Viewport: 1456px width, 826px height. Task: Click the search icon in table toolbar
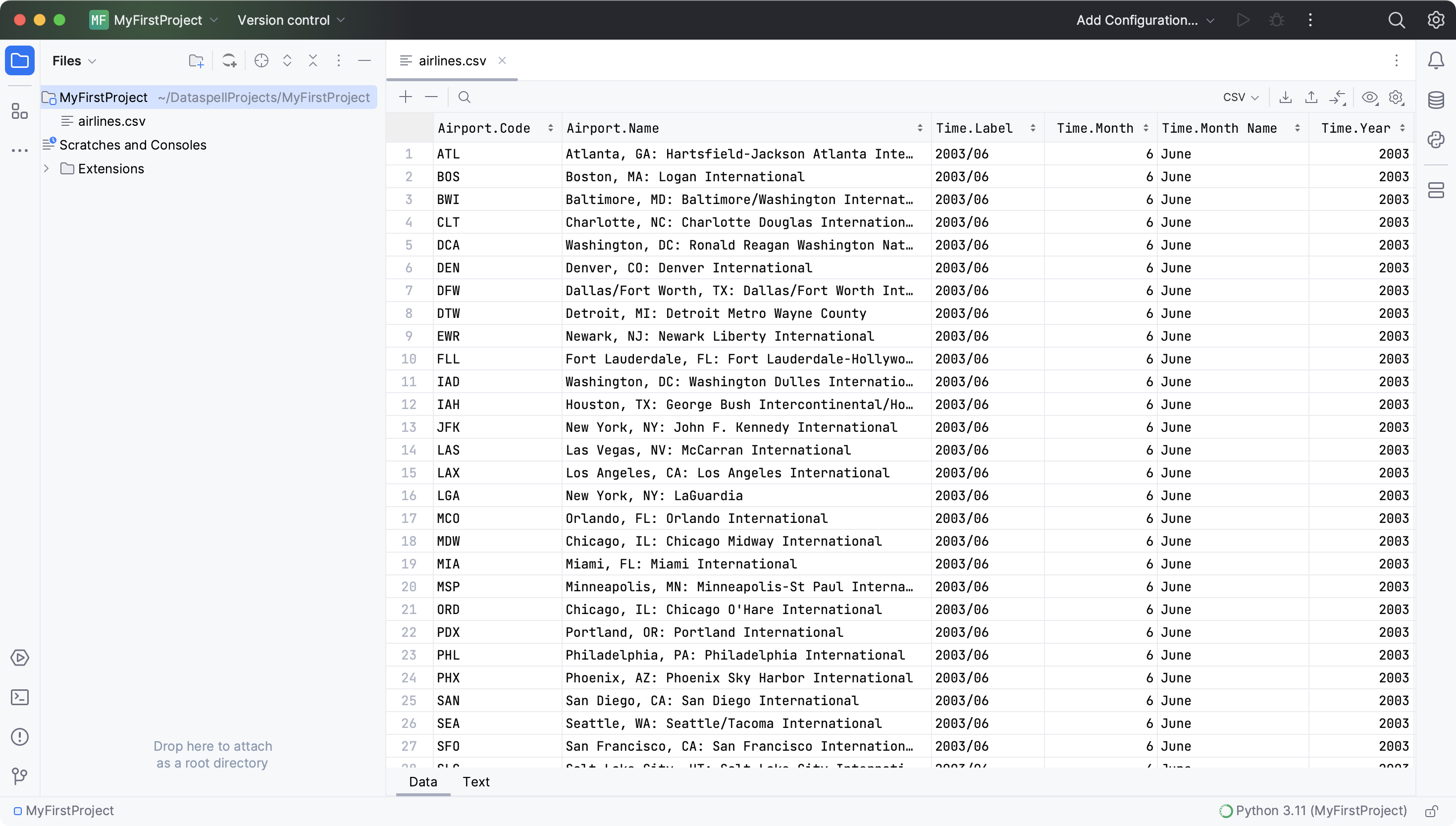[x=465, y=97]
